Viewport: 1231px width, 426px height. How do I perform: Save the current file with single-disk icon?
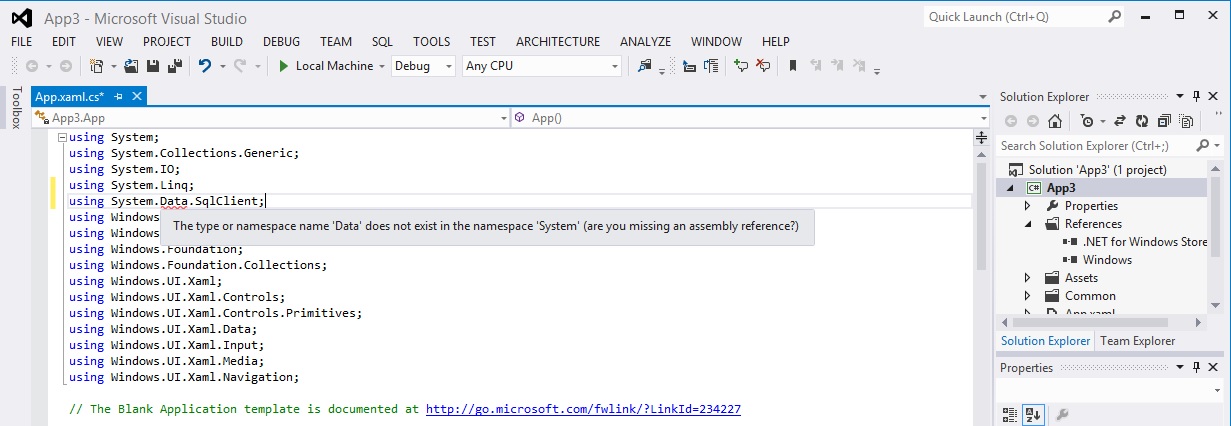(x=153, y=66)
